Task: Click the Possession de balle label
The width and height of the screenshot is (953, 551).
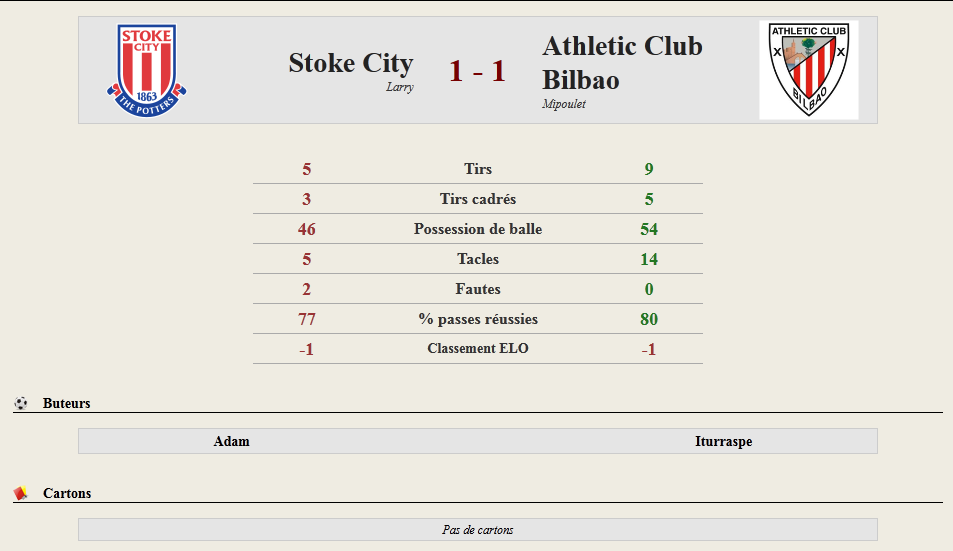Action: pyautogui.click(x=478, y=229)
